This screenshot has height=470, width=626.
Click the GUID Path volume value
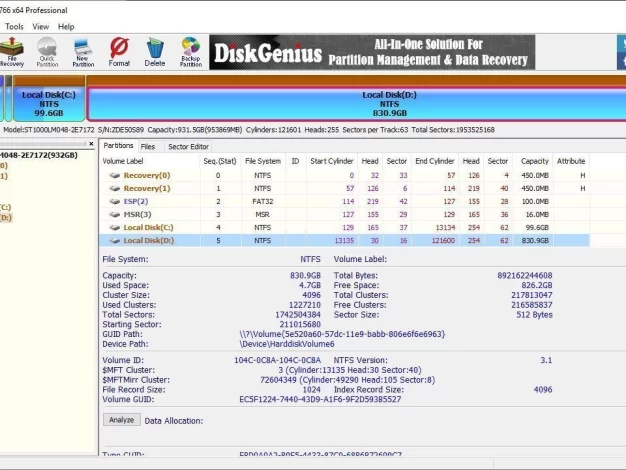click(342, 334)
